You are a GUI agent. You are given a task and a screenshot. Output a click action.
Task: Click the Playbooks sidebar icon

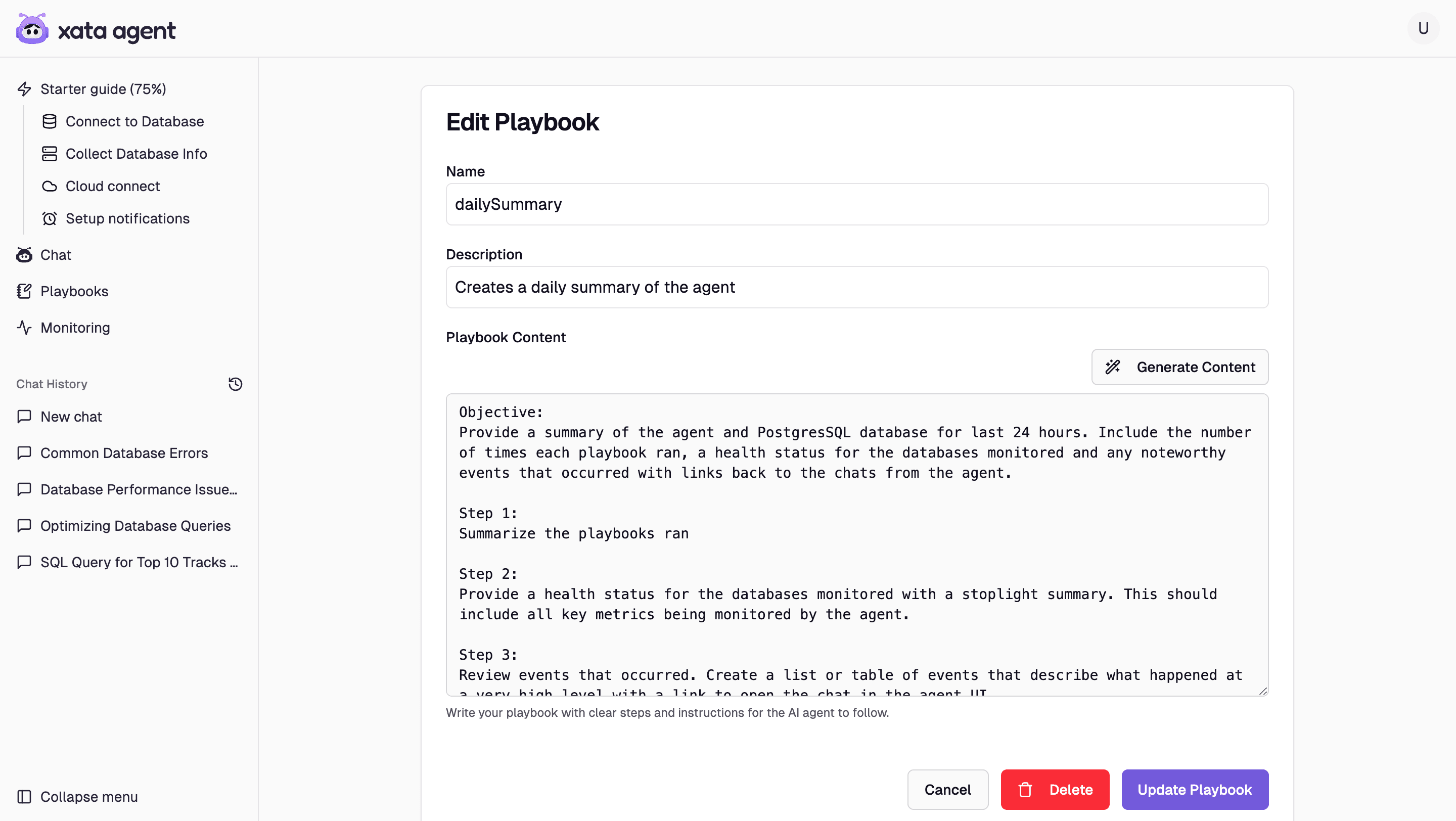(x=24, y=291)
